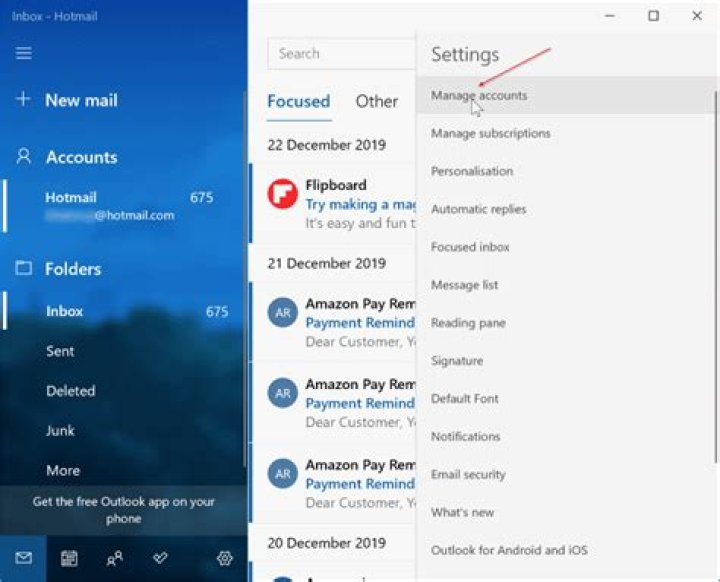Switch to the Other tab
The image size is (720, 582).
coord(377,101)
